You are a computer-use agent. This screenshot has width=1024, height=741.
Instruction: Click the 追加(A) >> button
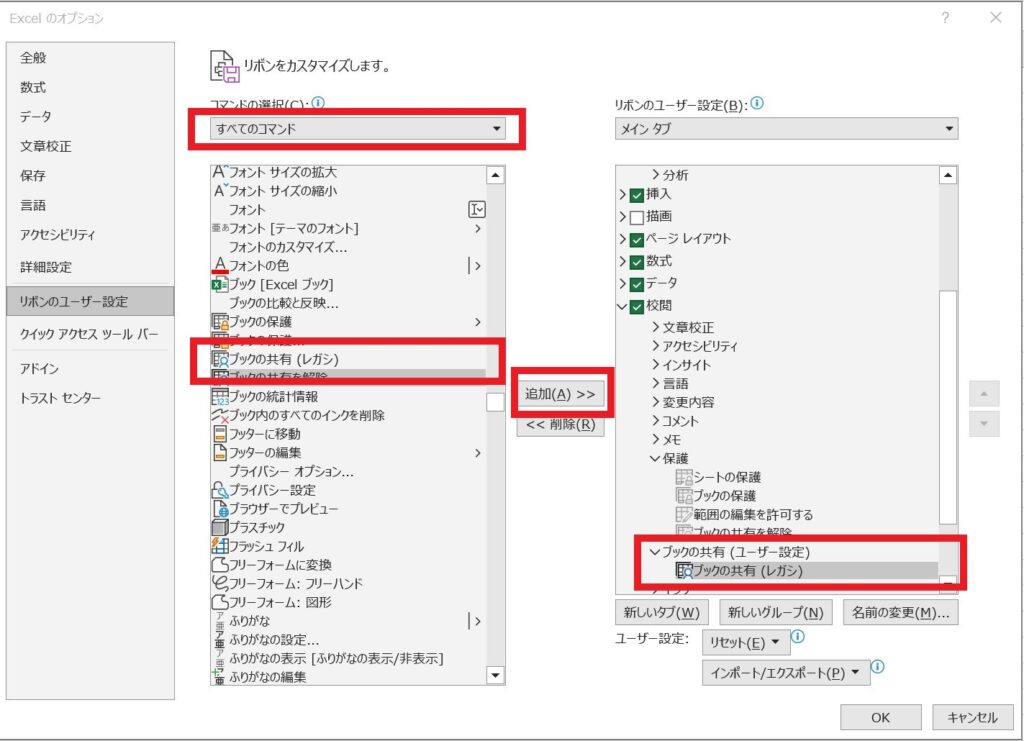(560, 394)
